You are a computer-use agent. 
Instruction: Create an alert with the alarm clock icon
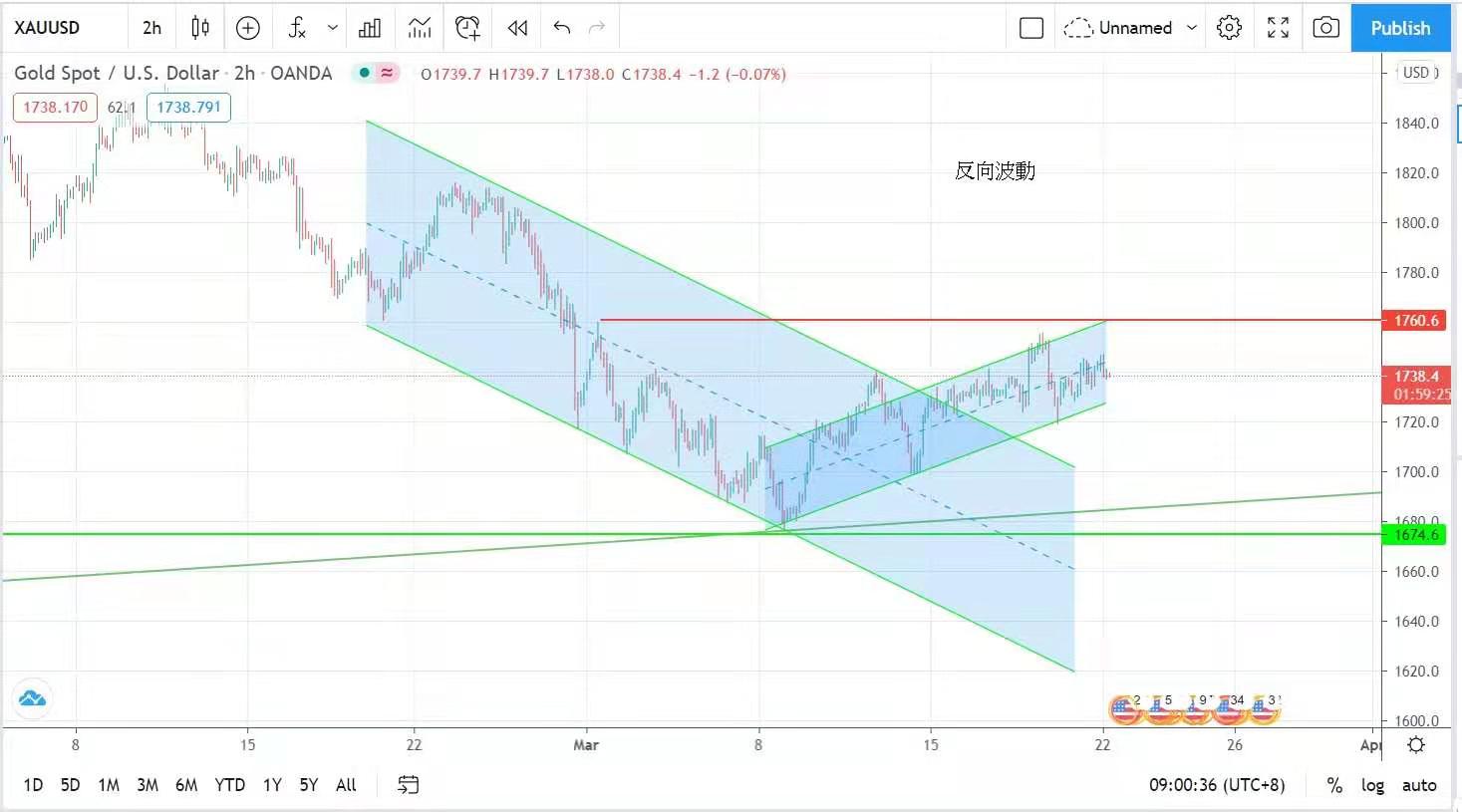pos(467,28)
